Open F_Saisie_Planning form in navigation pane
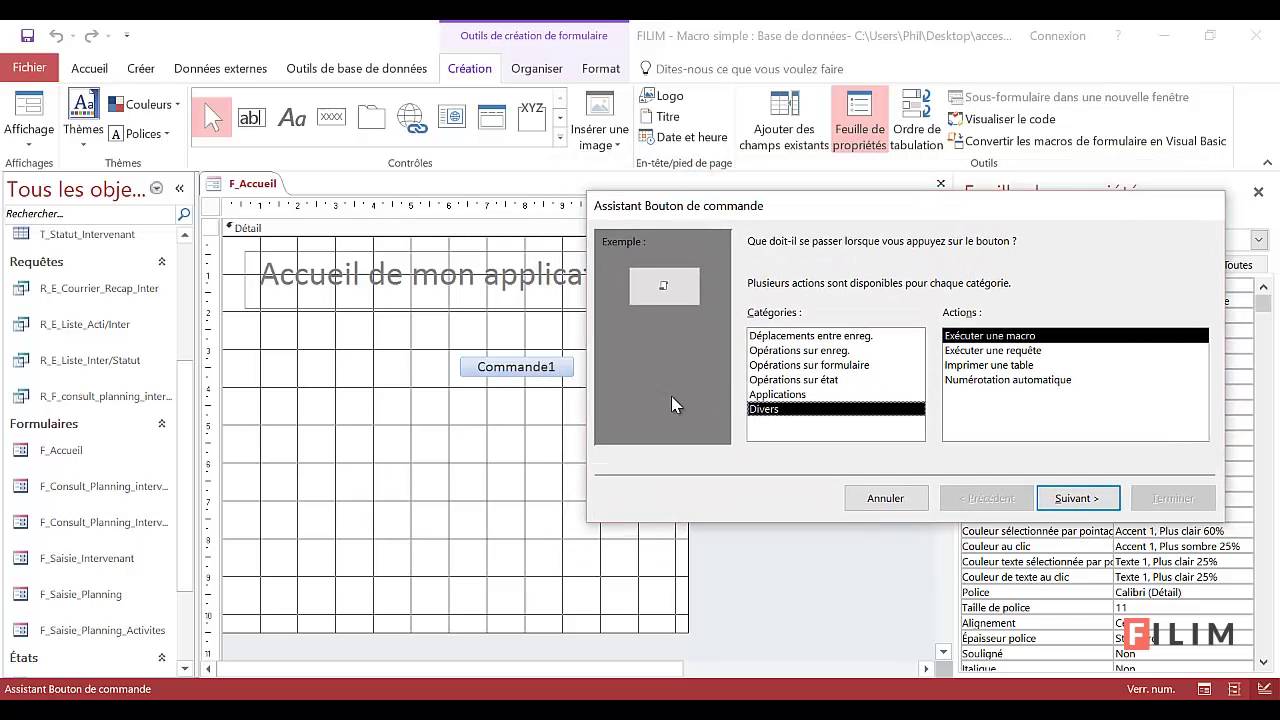Screen dimensions: 1280x720 tap(80, 594)
